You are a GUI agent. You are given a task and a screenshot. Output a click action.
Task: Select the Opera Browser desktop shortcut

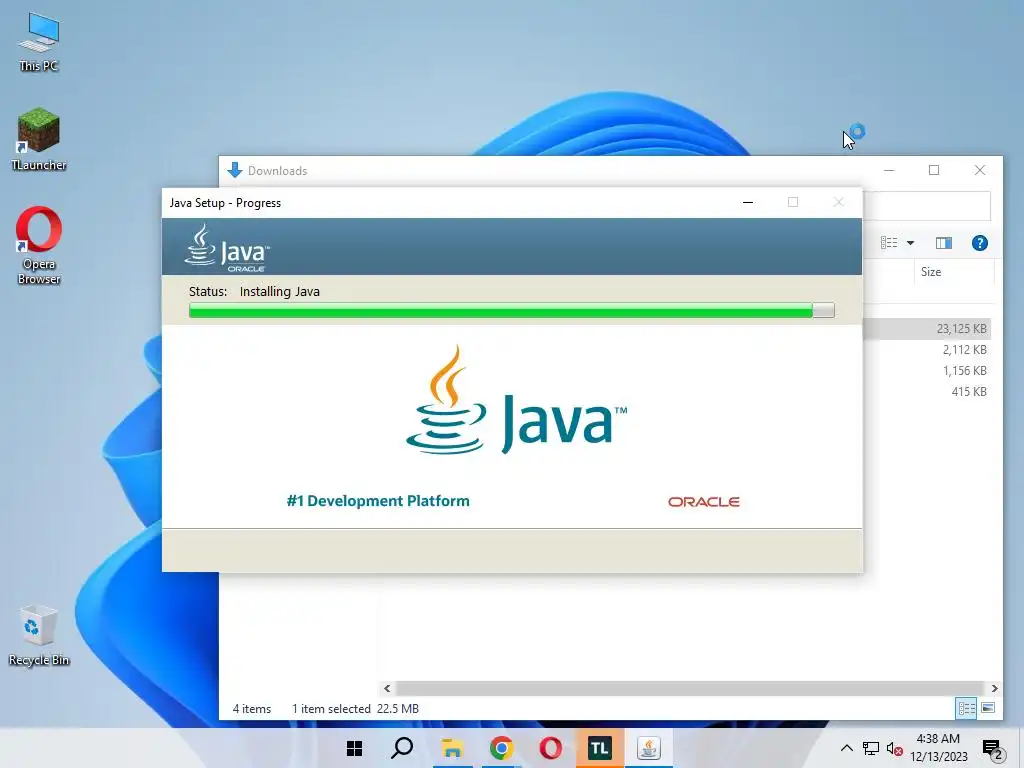pos(39,246)
